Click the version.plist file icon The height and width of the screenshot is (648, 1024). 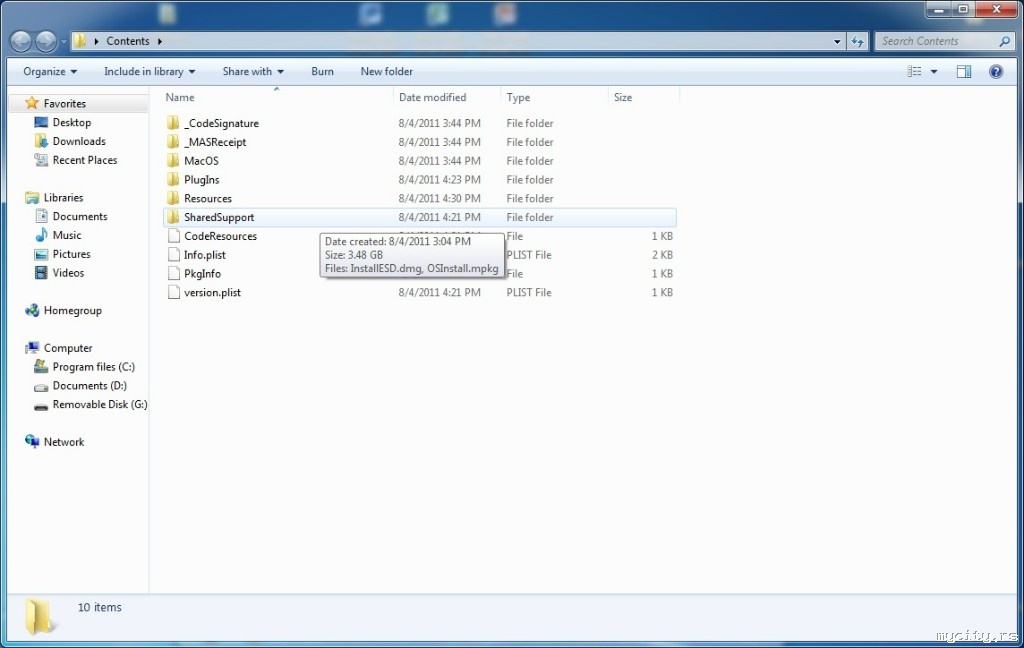pos(174,293)
